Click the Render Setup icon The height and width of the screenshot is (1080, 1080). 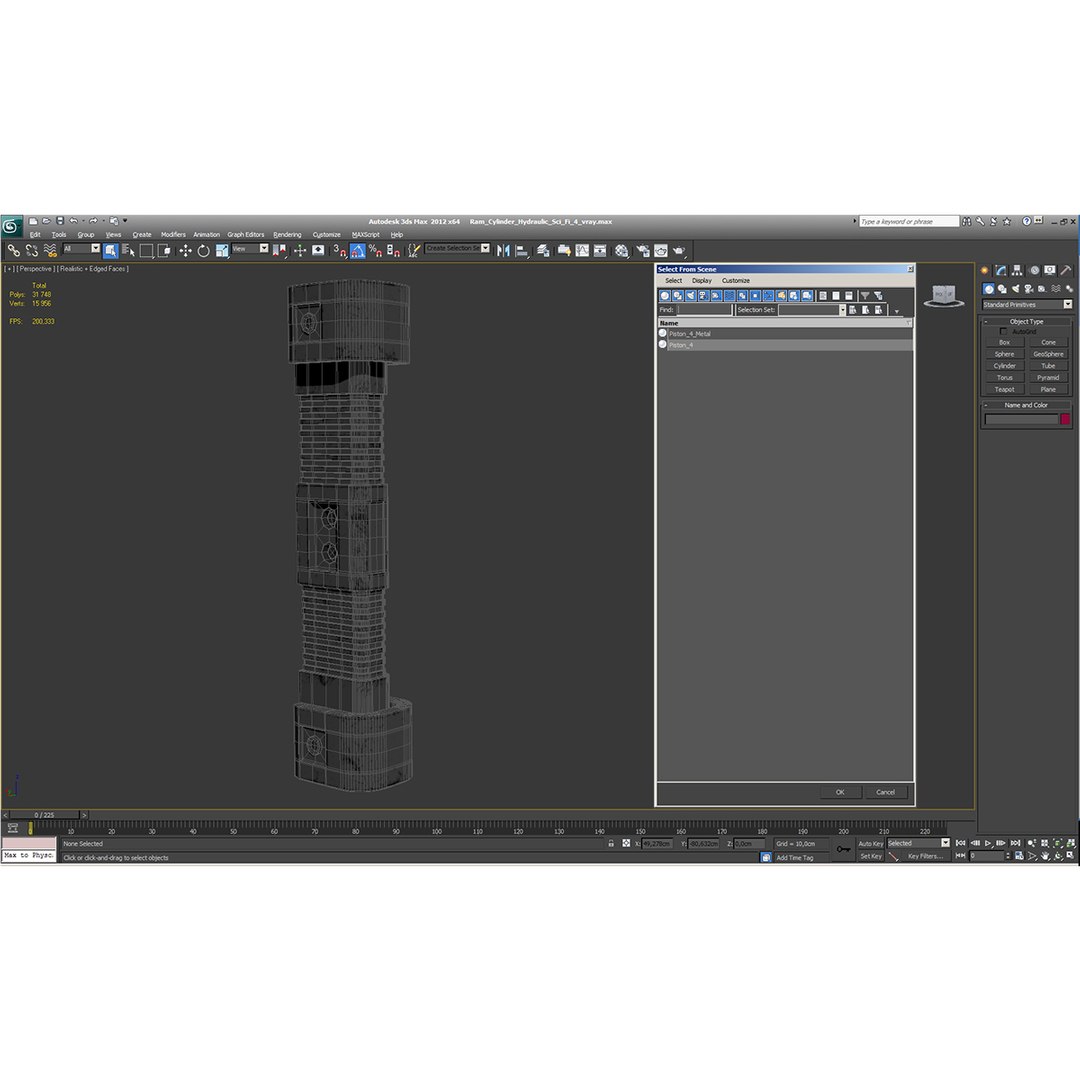click(643, 251)
